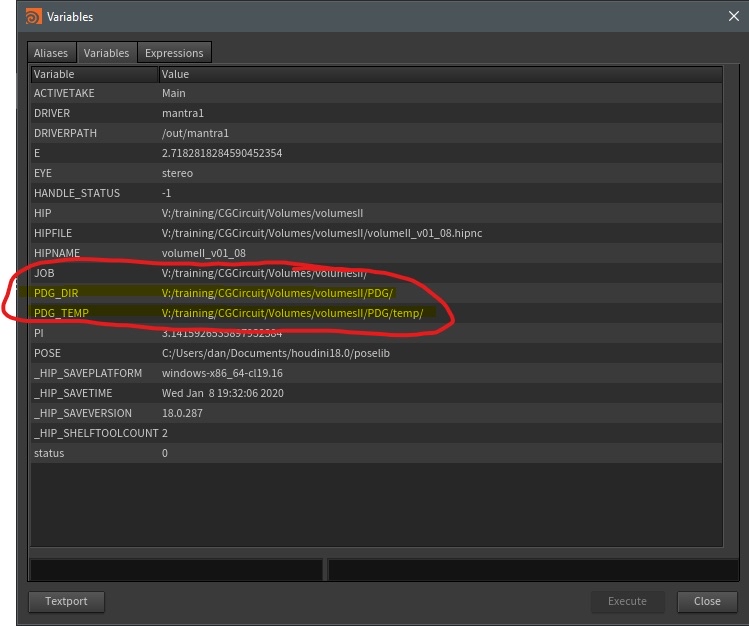This screenshot has height=626, width=749.
Task: Click the value 2.7182818284590452354
Action: (222, 153)
